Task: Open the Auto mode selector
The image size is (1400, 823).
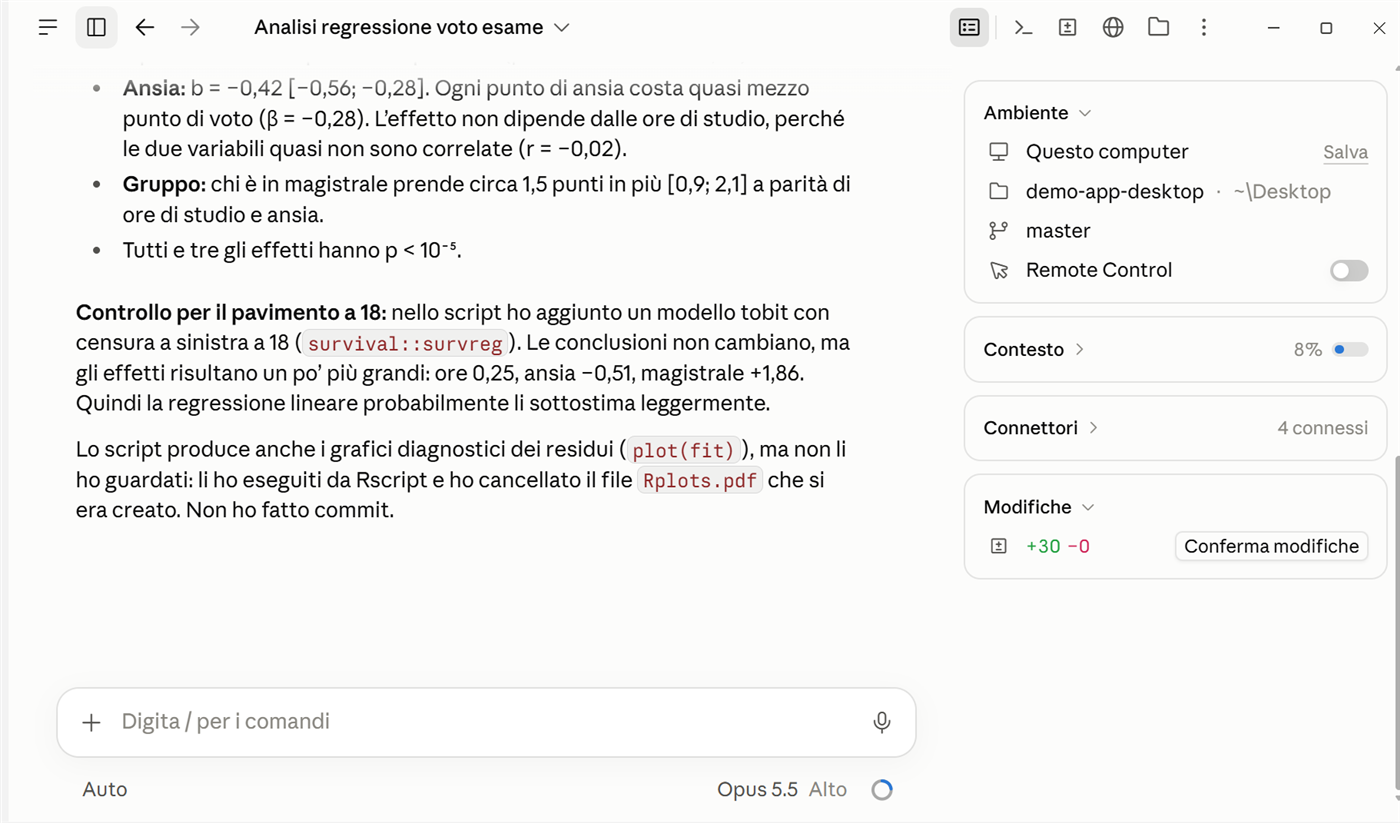Action: coord(105,790)
